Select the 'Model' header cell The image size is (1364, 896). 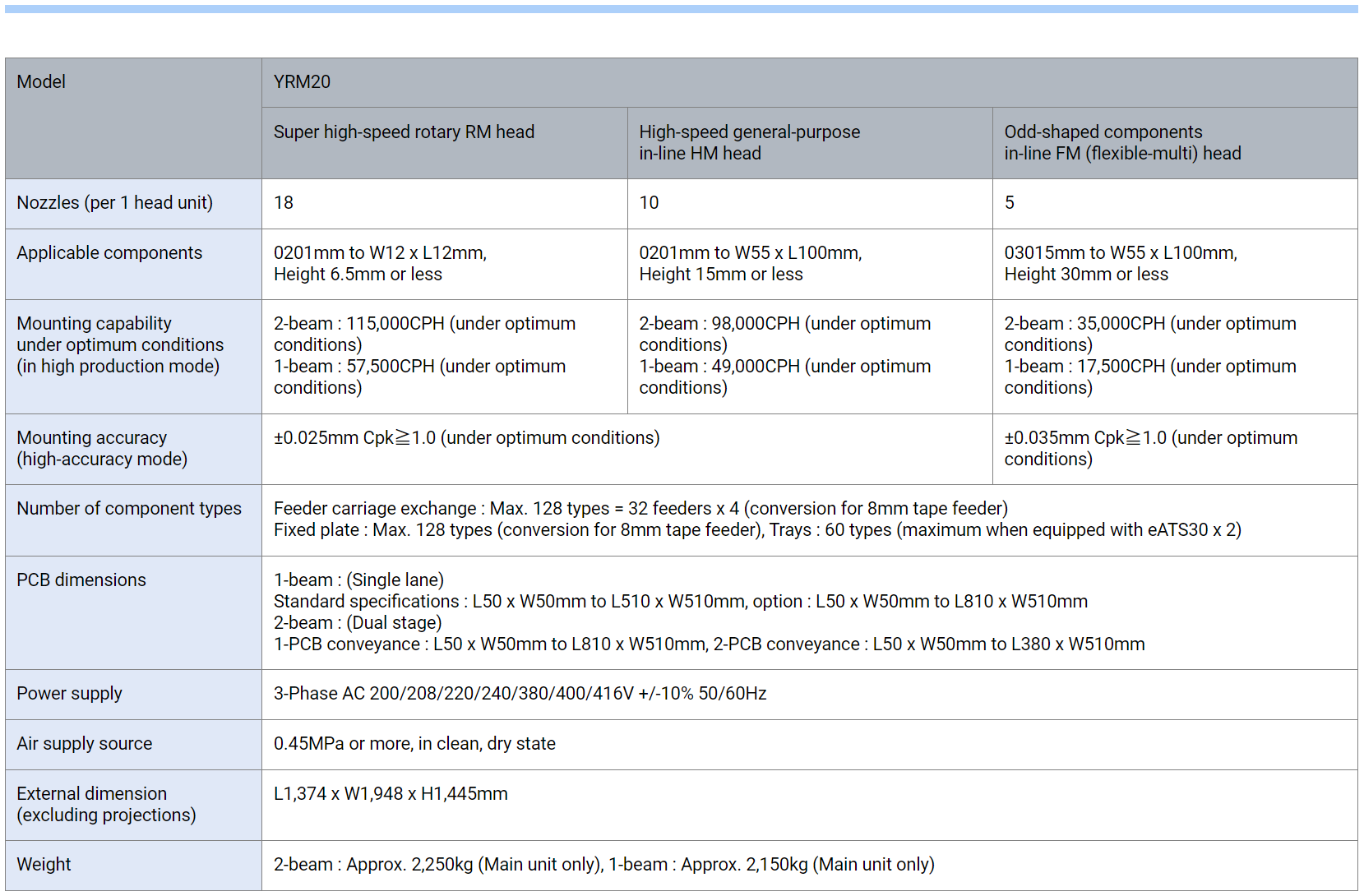coord(133,118)
